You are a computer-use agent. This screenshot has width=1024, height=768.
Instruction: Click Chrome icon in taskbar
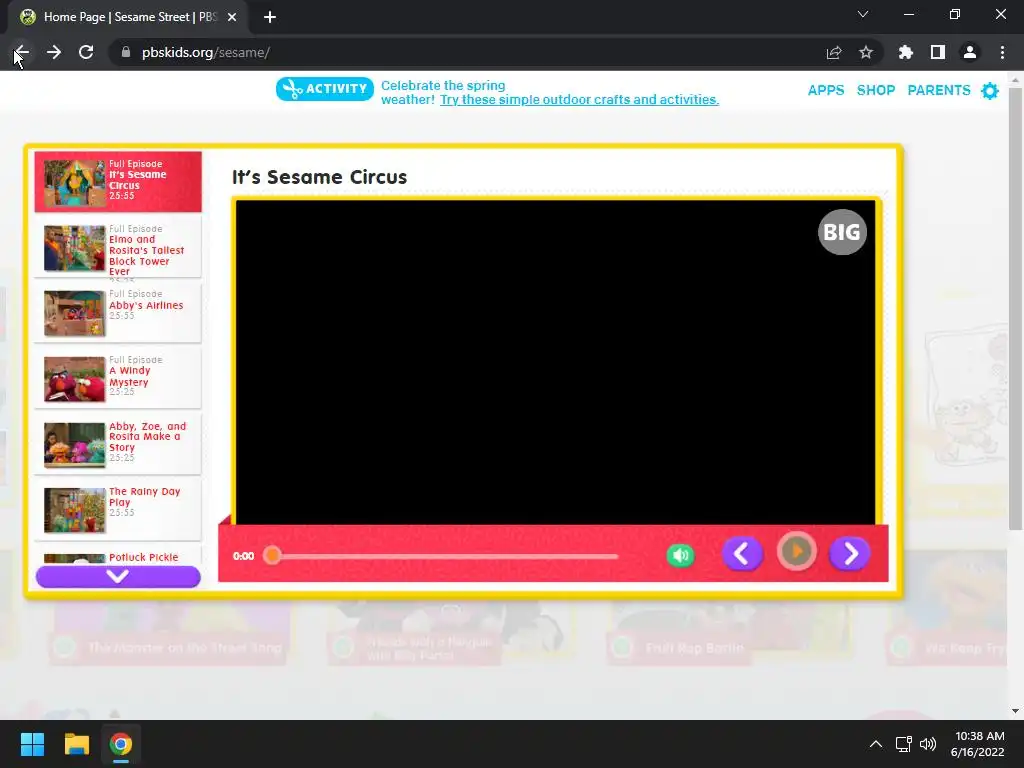121,744
